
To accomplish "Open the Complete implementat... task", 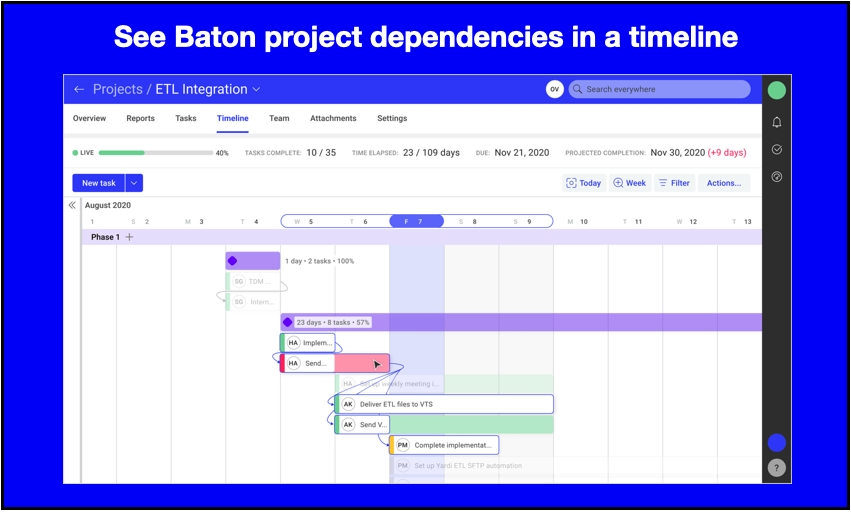I will 444,445.
